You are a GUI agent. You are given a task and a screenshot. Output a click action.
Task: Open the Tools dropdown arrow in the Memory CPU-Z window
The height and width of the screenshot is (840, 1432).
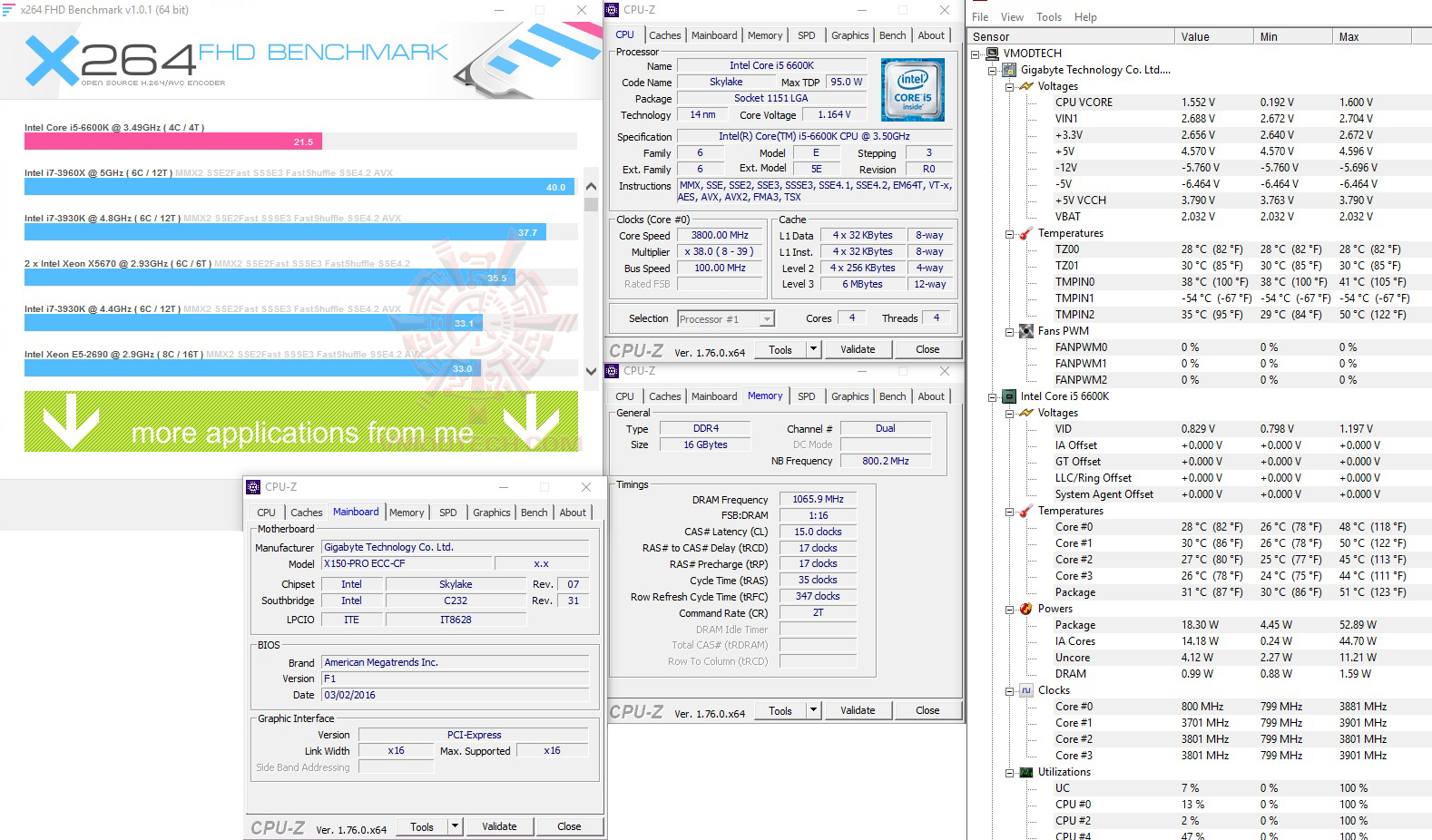click(x=813, y=710)
